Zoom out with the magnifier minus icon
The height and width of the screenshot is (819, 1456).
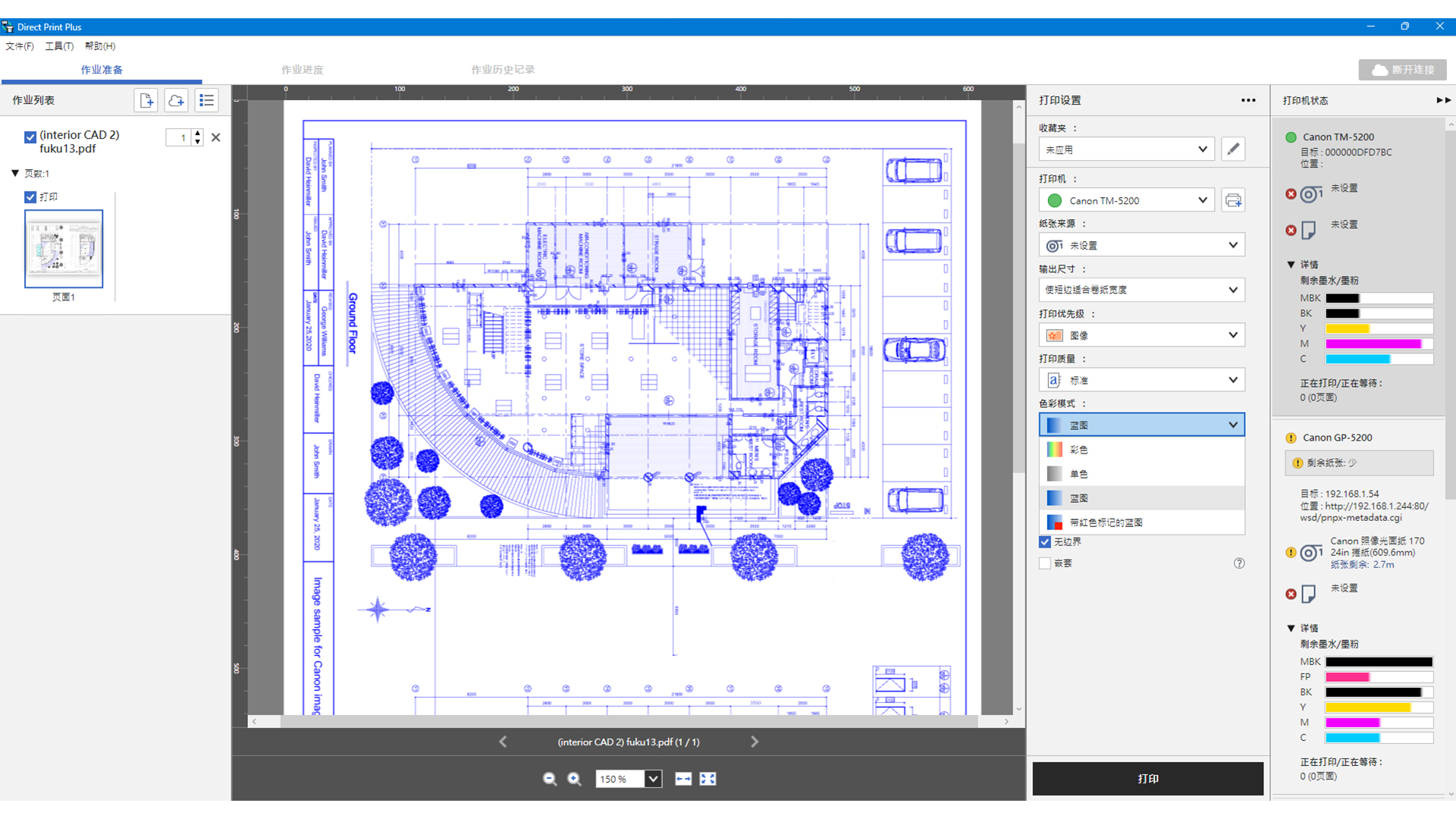[x=550, y=779]
